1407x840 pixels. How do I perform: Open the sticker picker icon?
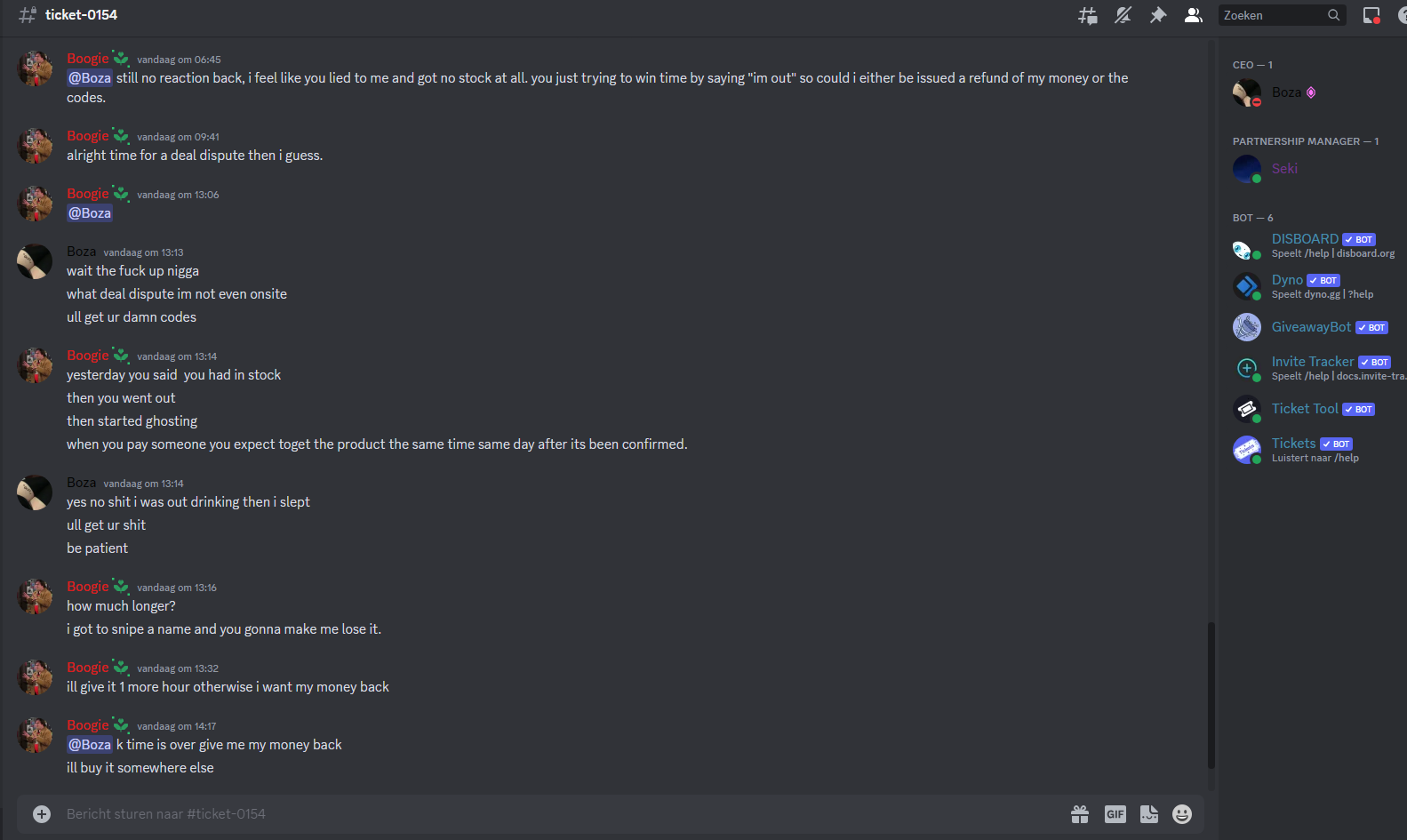point(1149,814)
